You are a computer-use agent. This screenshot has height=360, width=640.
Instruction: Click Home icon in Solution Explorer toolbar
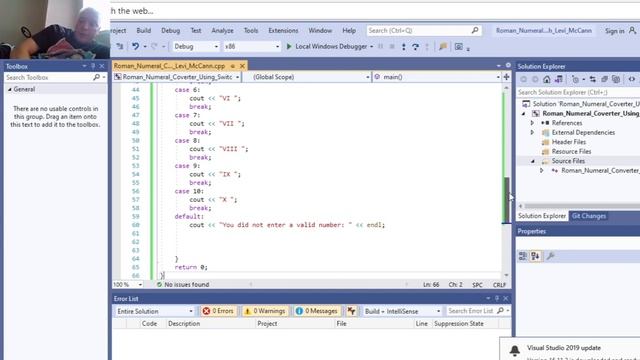click(x=547, y=79)
